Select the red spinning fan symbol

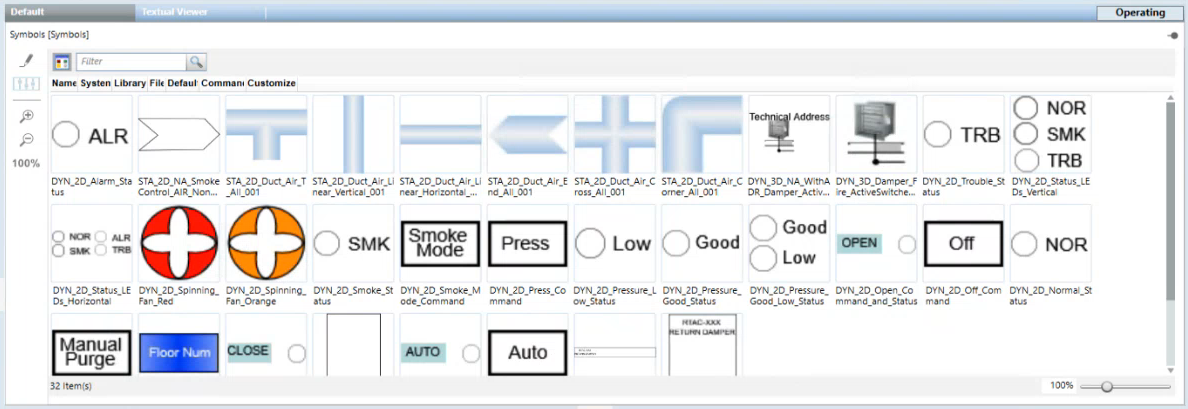point(177,244)
